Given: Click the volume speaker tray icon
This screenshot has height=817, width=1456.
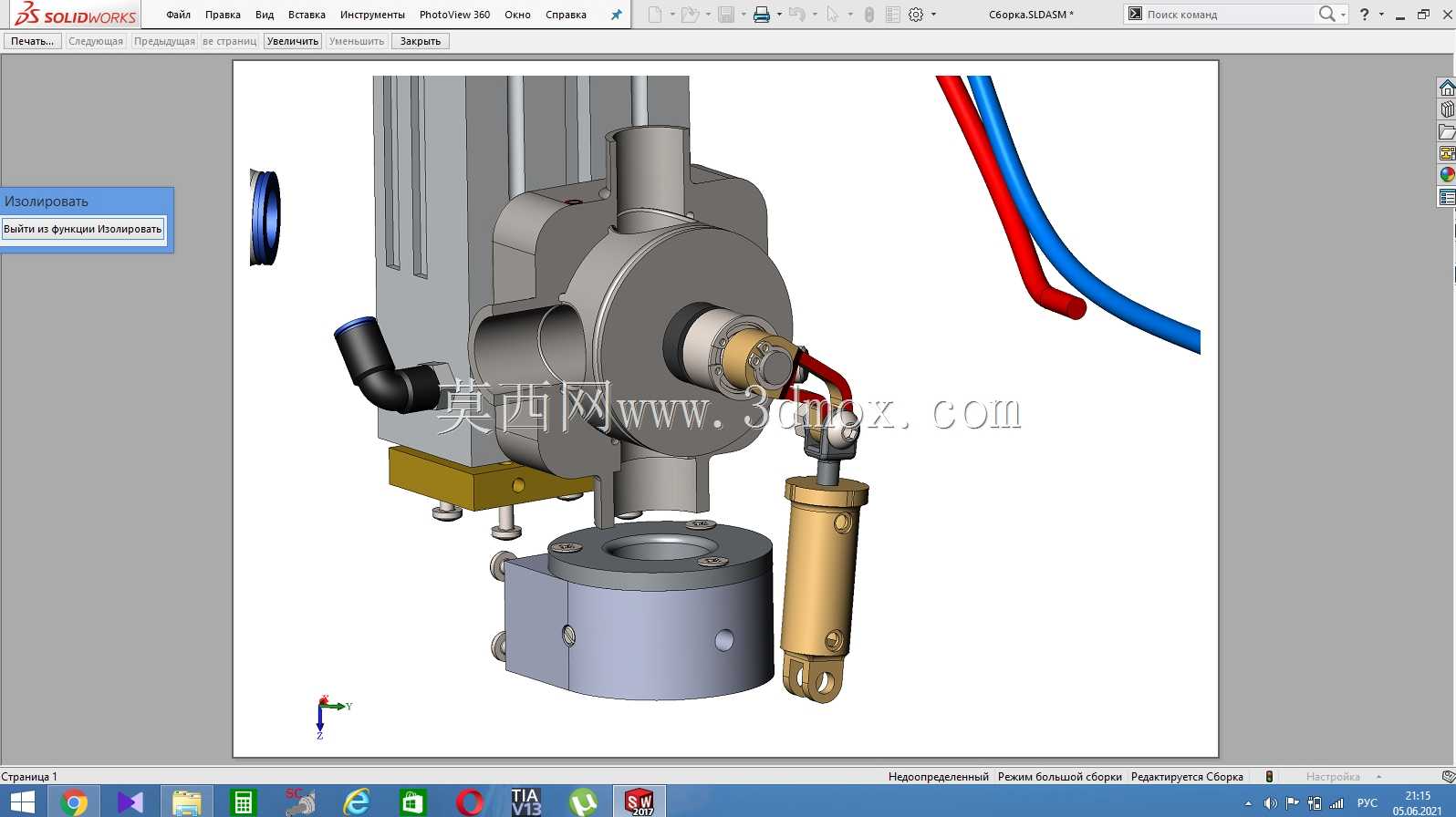Looking at the screenshot, I should click(1270, 803).
